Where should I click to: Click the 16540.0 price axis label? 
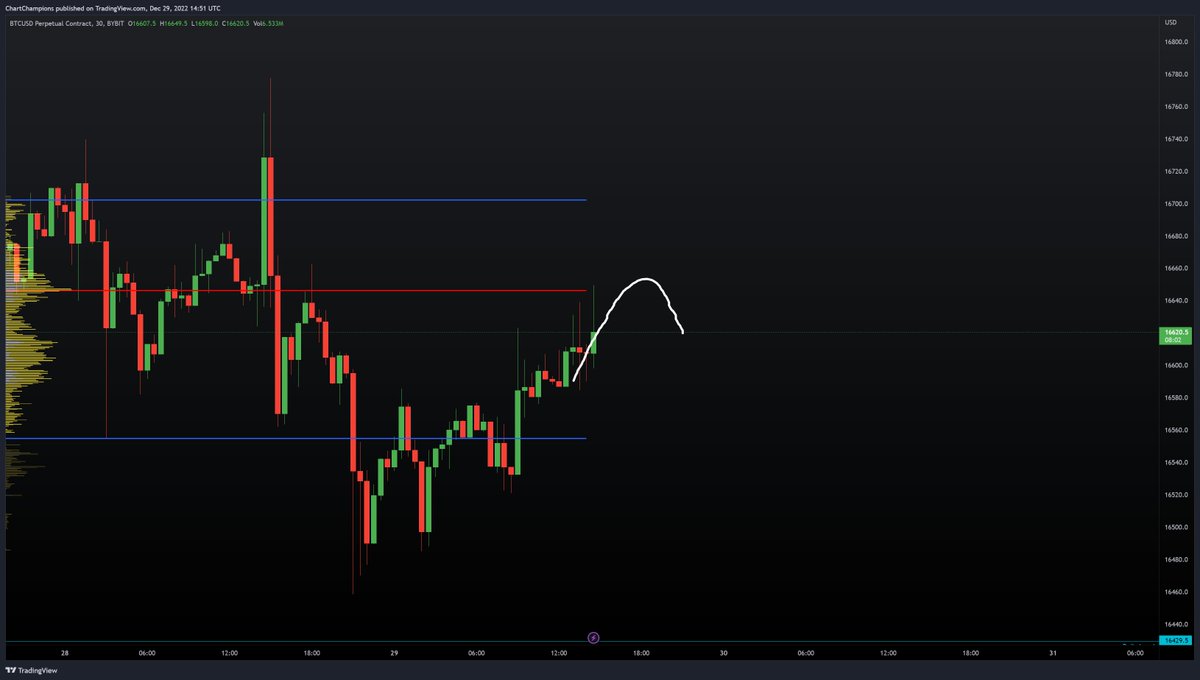tap(1174, 462)
